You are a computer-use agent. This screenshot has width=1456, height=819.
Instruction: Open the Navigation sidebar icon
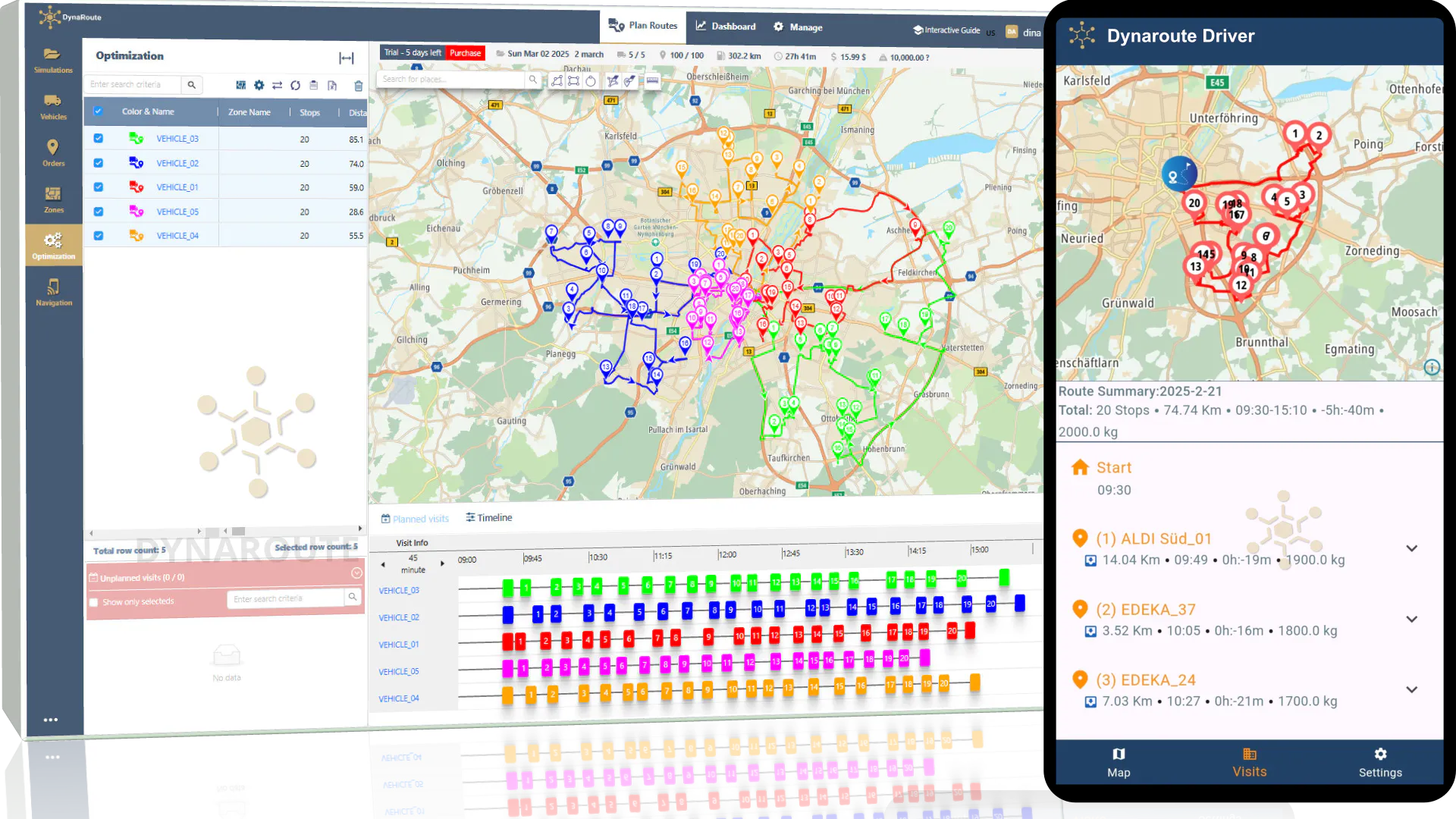pyautogui.click(x=53, y=293)
